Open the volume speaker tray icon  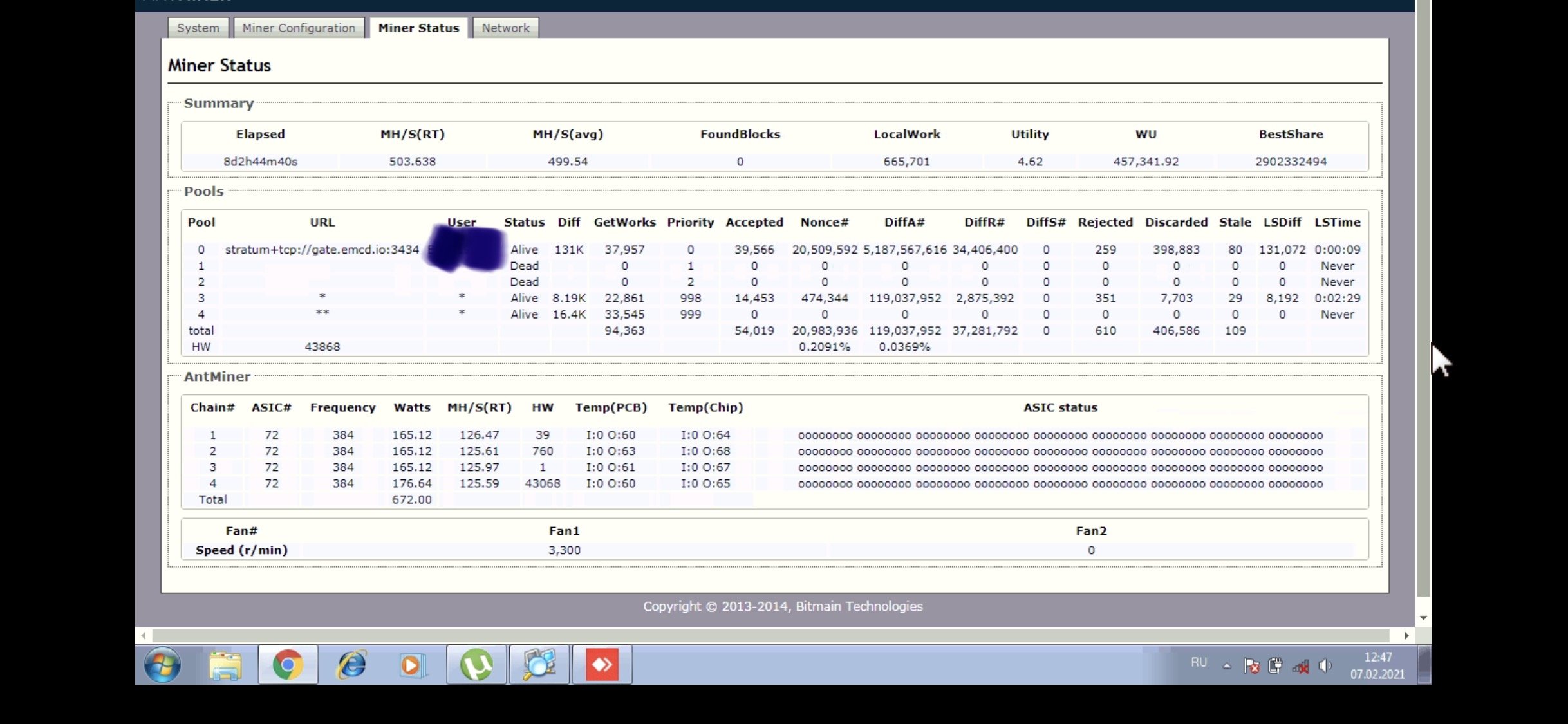(1325, 666)
